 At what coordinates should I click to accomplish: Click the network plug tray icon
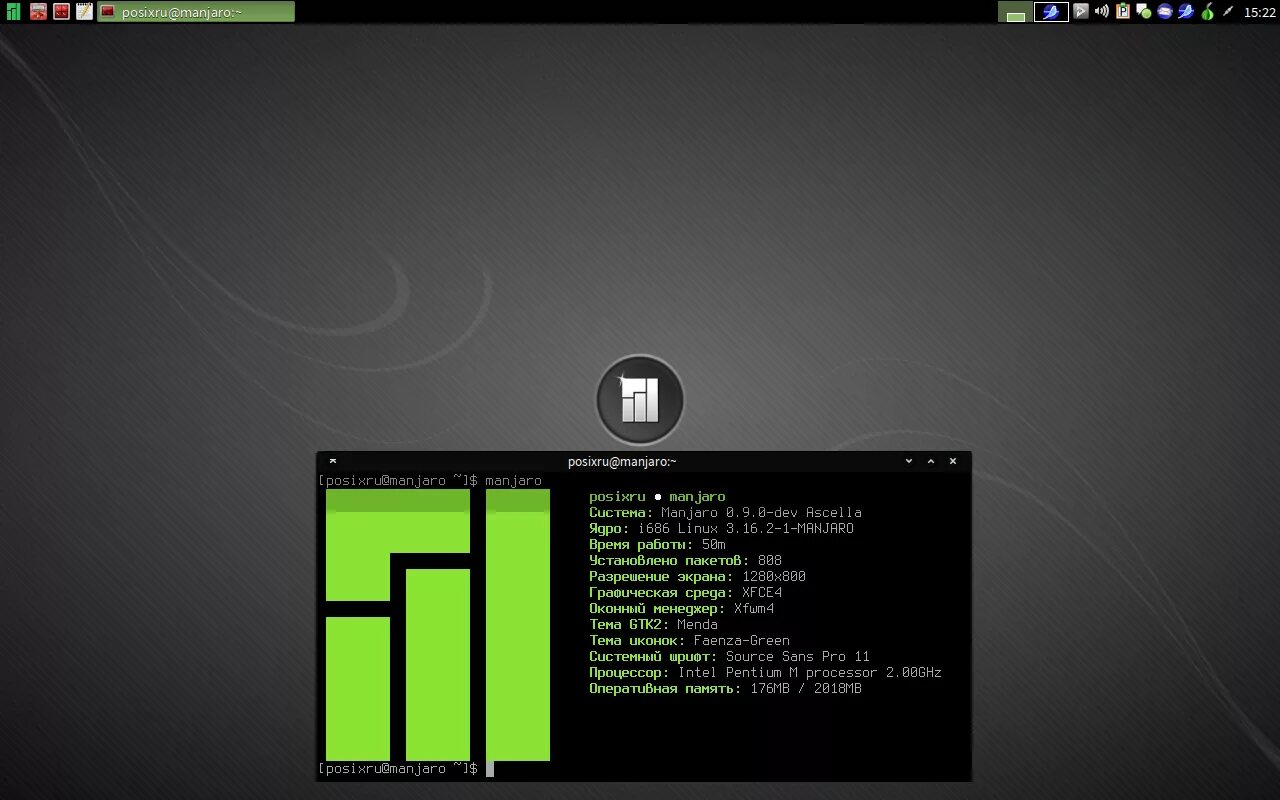pyautogui.click(x=1227, y=11)
